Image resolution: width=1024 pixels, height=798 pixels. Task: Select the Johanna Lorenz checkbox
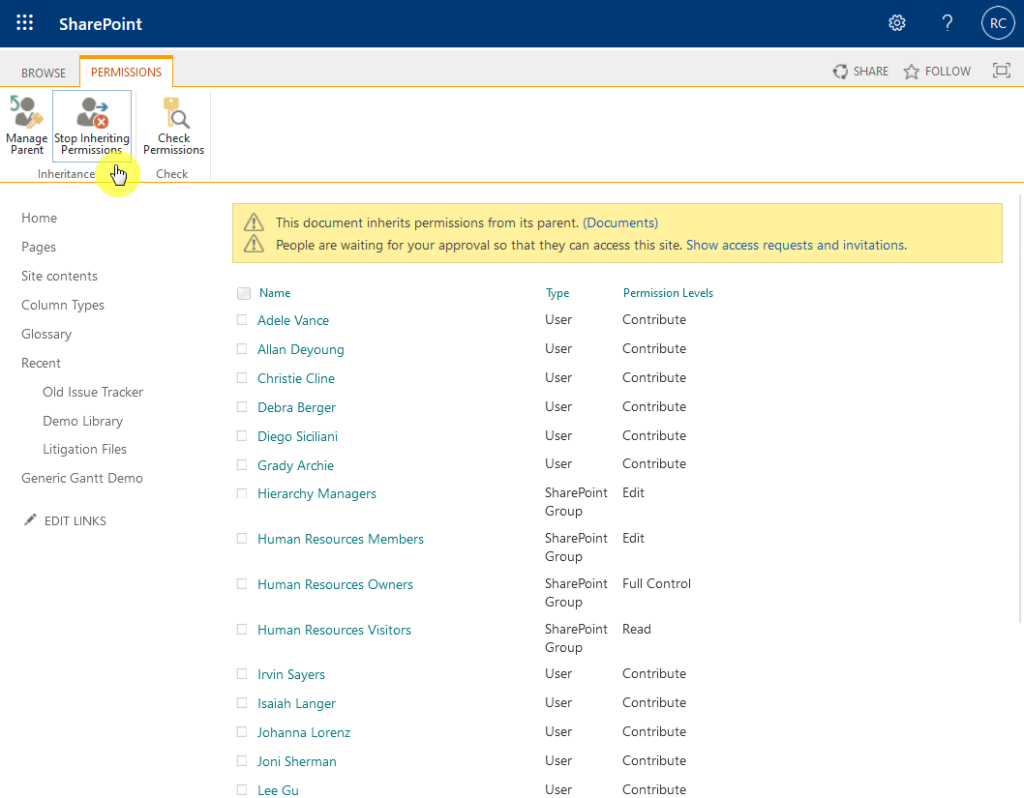(242, 731)
